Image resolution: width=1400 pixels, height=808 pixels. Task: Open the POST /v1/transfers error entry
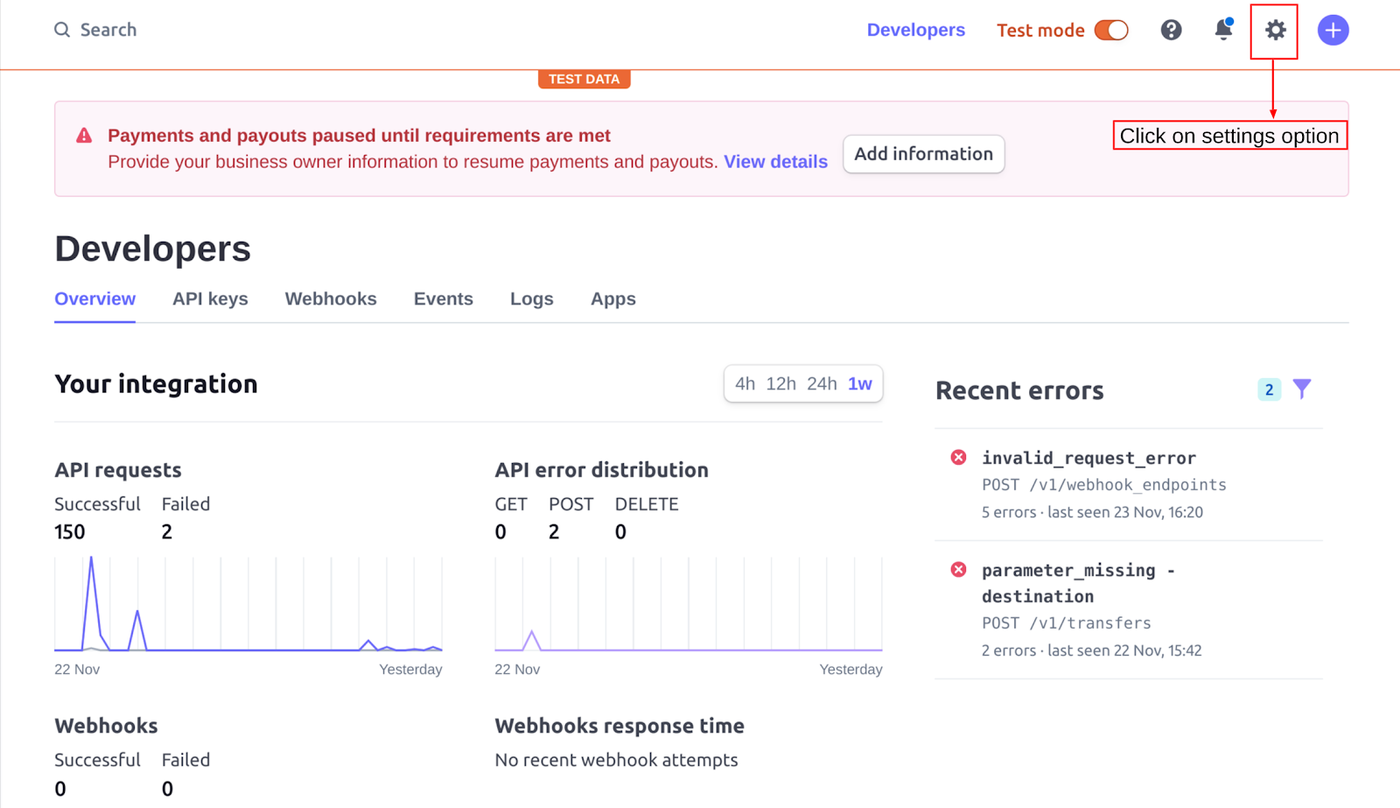1128,610
